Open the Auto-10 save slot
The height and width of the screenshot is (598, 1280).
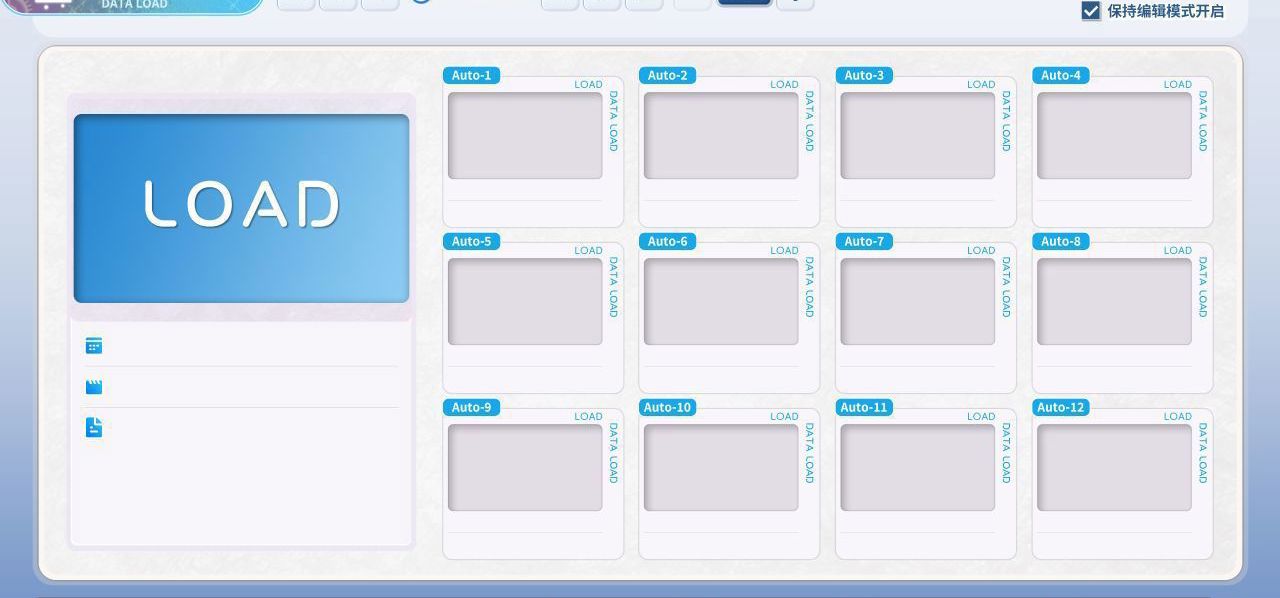click(729, 484)
